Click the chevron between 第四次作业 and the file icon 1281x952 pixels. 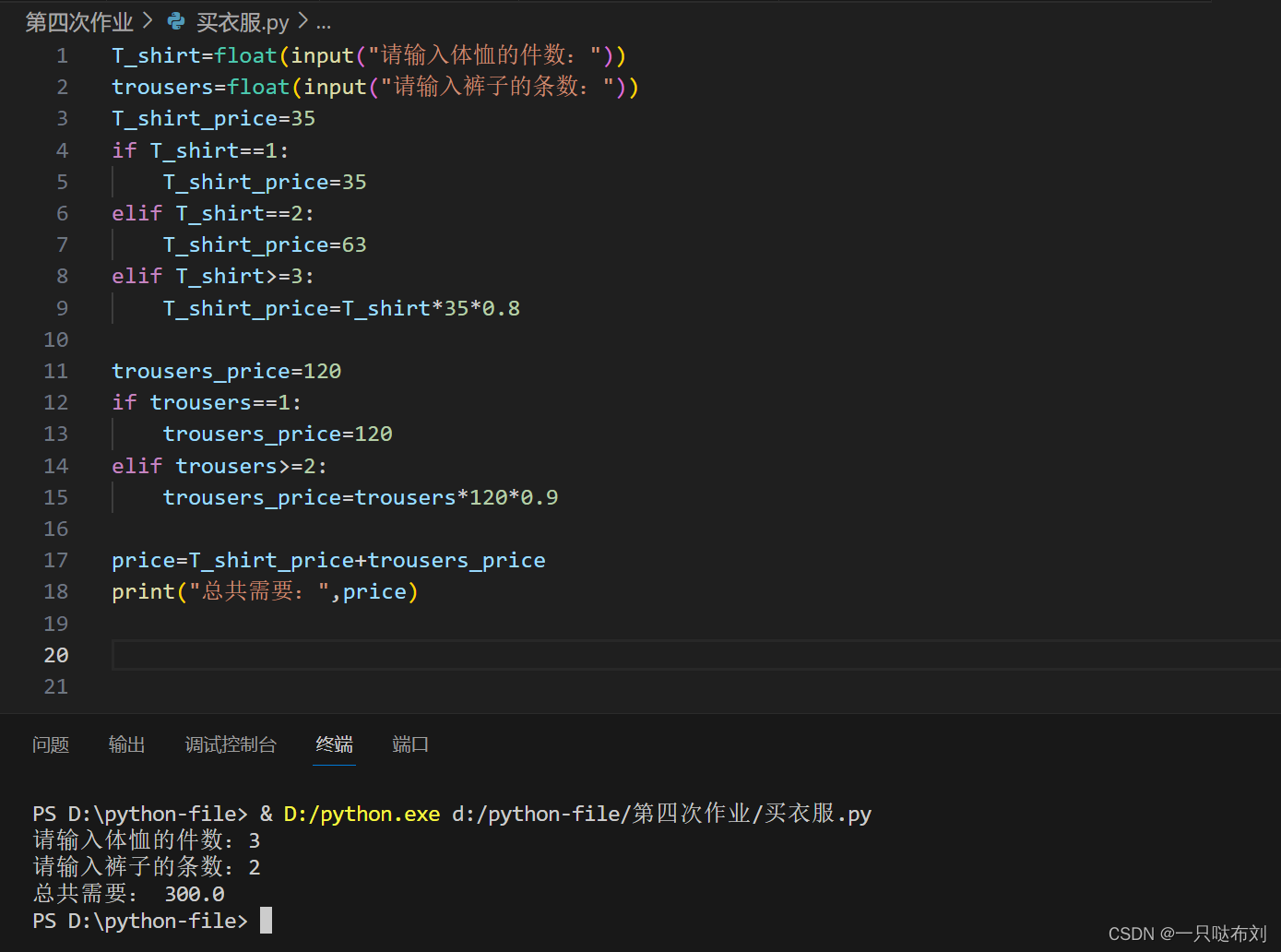[148, 20]
